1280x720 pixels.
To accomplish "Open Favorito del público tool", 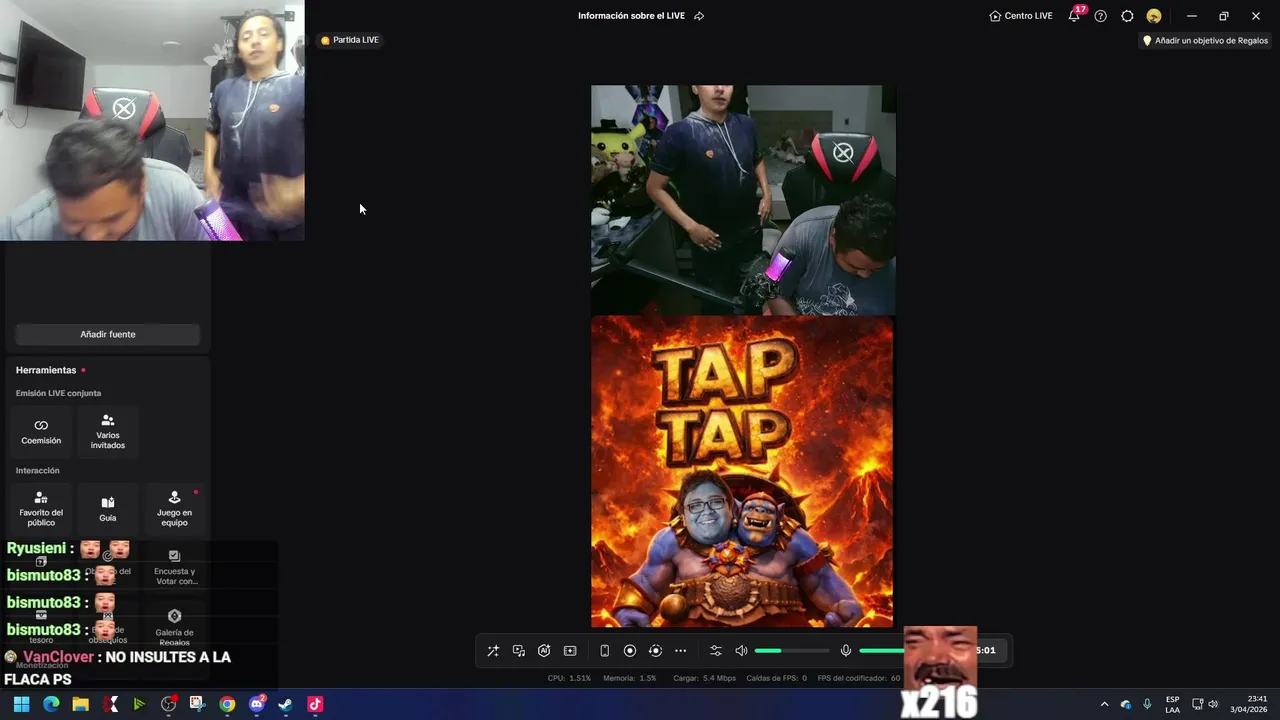I will point(41,508).
